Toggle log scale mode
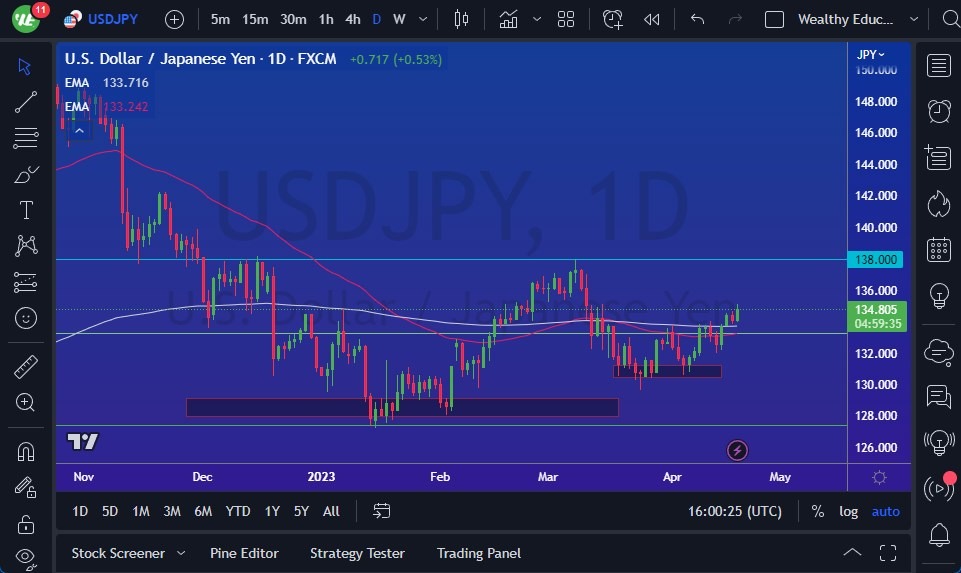 848,511
